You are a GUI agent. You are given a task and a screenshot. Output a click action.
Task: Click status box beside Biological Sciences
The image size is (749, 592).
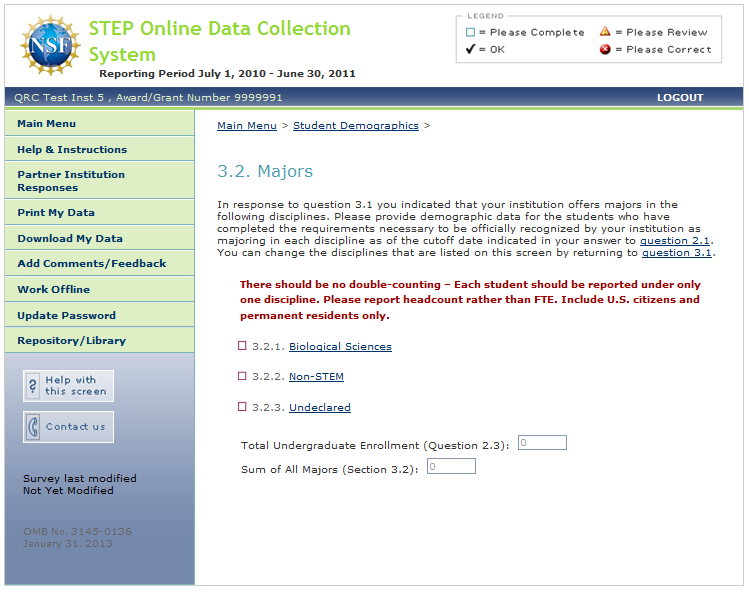(x=242, y=346)
